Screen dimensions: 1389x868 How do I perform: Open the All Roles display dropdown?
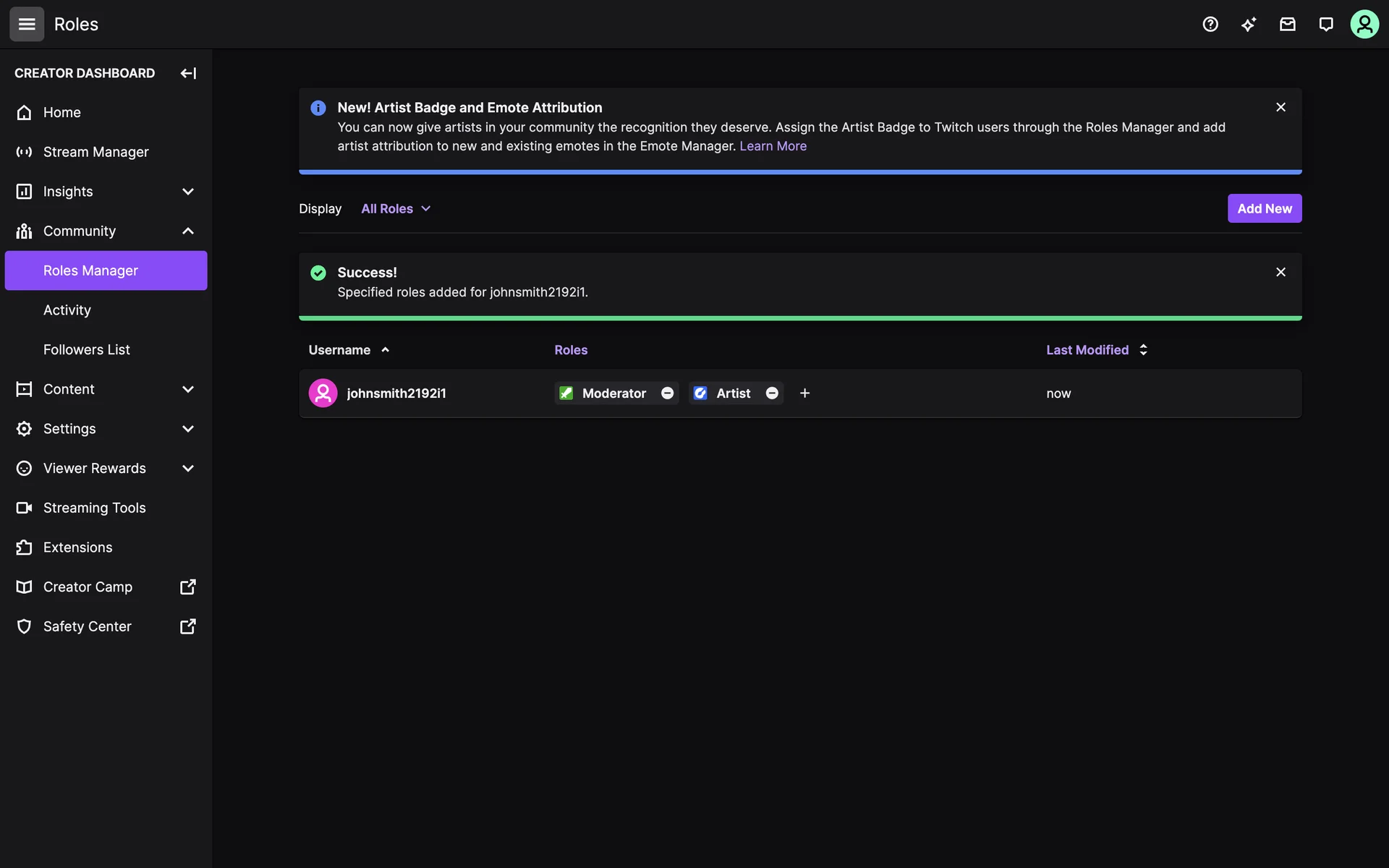(395, 208)
